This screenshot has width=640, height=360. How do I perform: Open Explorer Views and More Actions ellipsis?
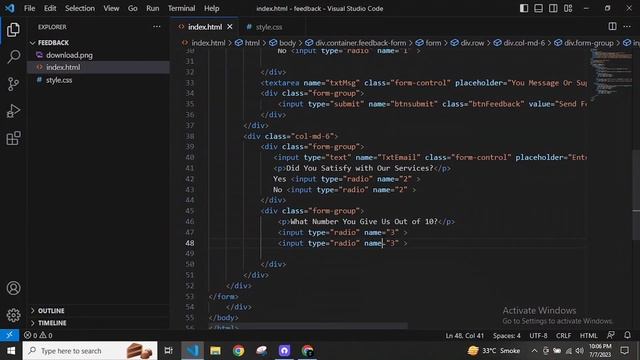(157, 27)
